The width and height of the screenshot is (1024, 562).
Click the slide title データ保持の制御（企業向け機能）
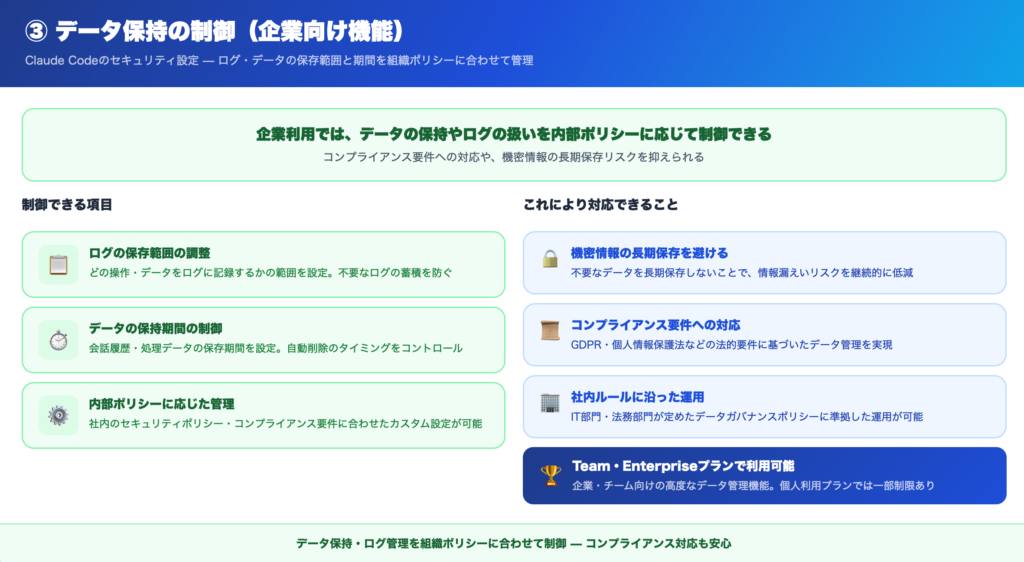pos(215,31)
